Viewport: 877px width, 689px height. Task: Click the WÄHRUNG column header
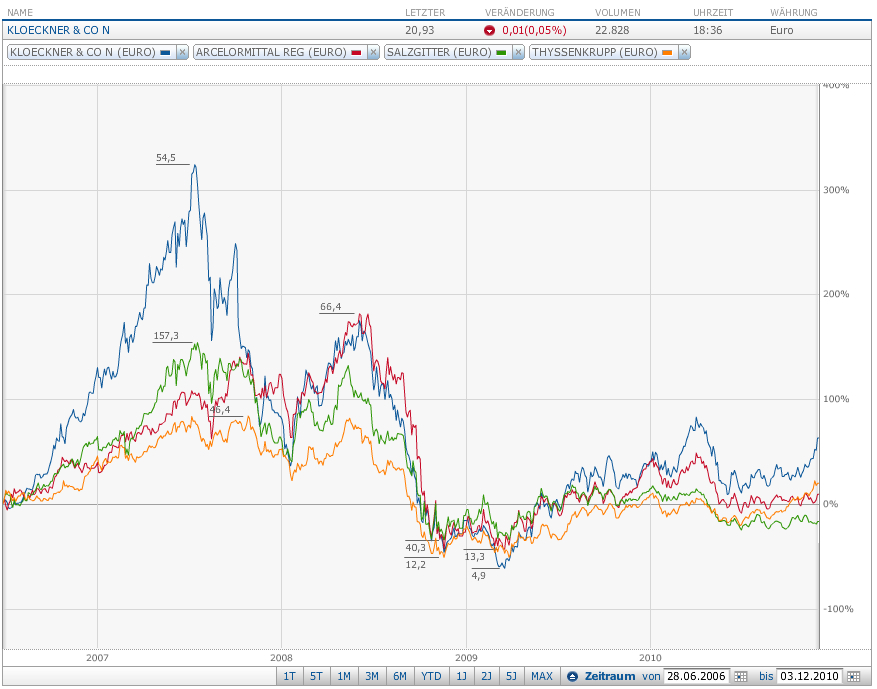[793, 12]
